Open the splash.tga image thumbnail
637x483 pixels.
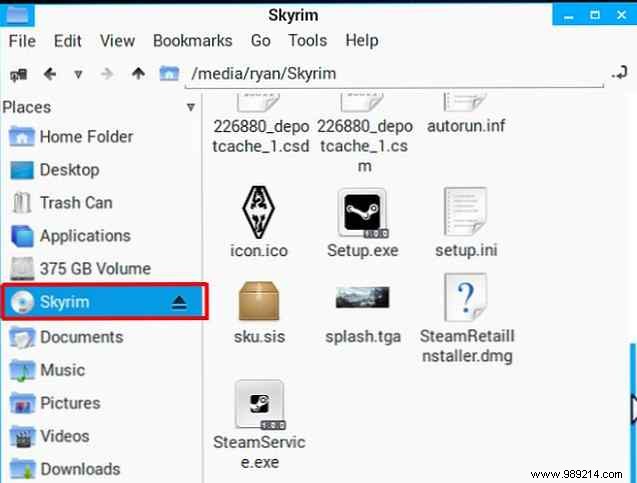(x=362, y=297)
